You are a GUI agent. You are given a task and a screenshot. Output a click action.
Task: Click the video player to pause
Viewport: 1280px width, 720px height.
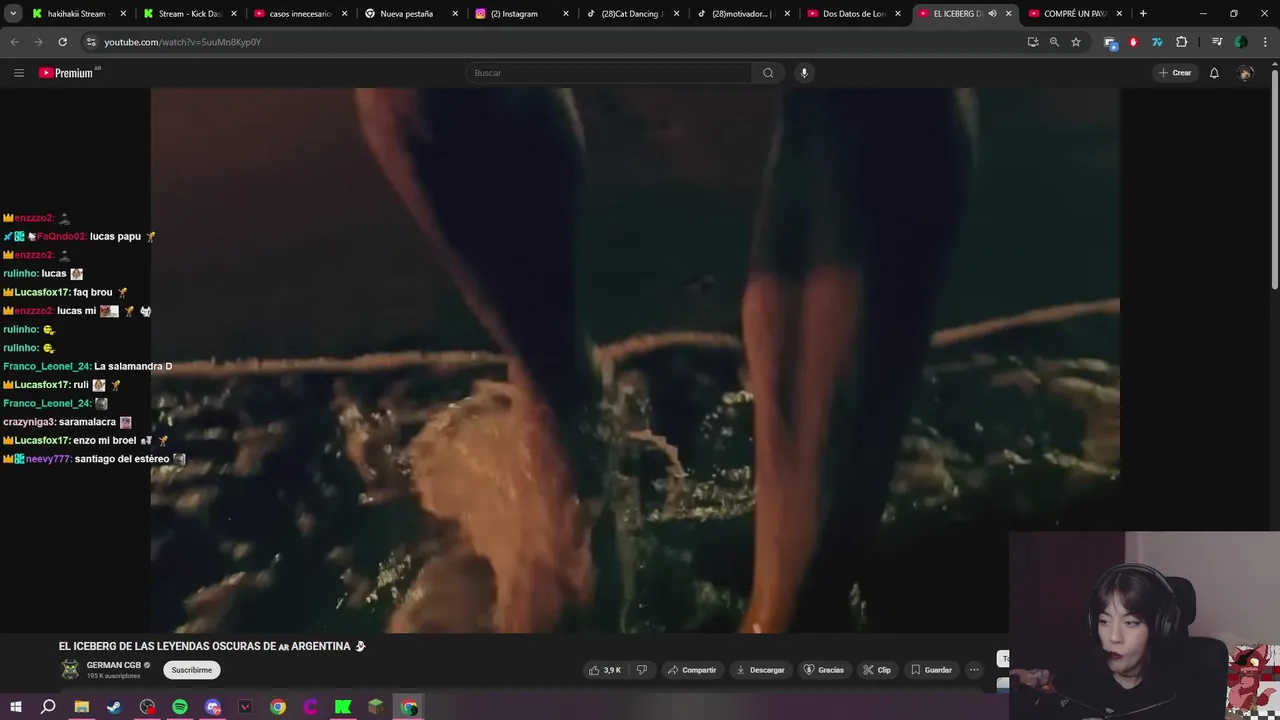coord(635,360)
